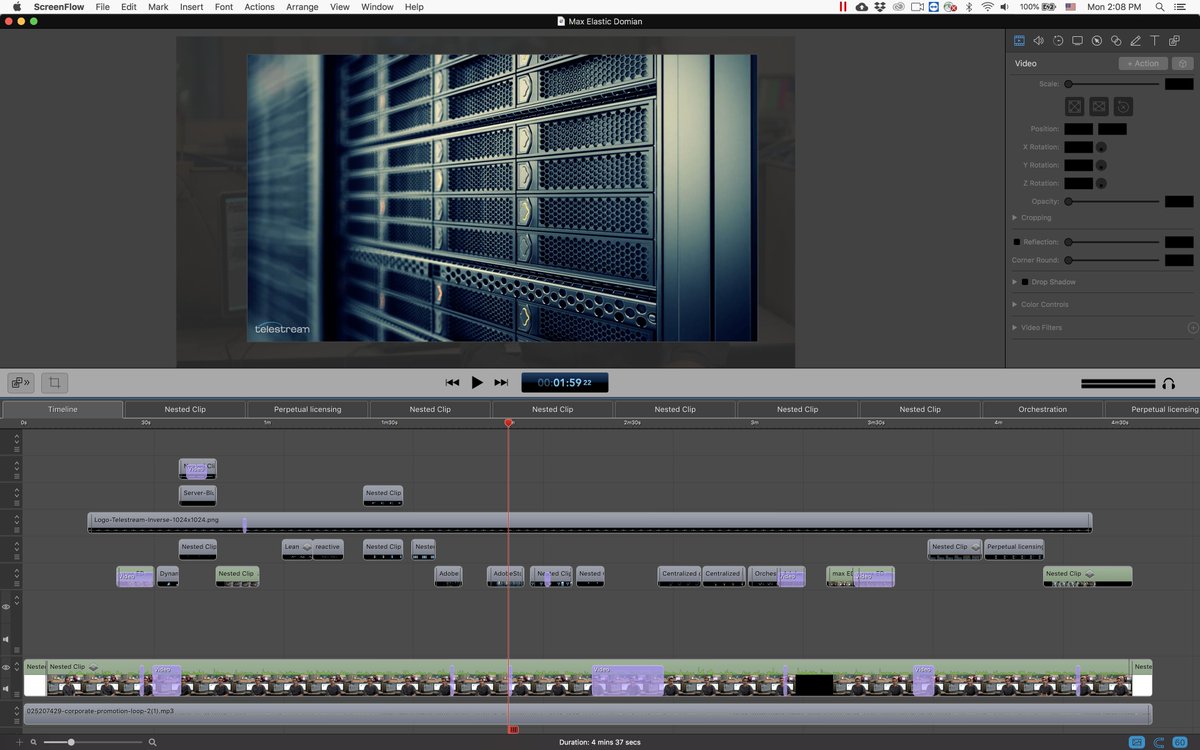Open the File menu
The width and height of the screenshot is (1200, 750).
pyautogui.click(x=103, y=7)
